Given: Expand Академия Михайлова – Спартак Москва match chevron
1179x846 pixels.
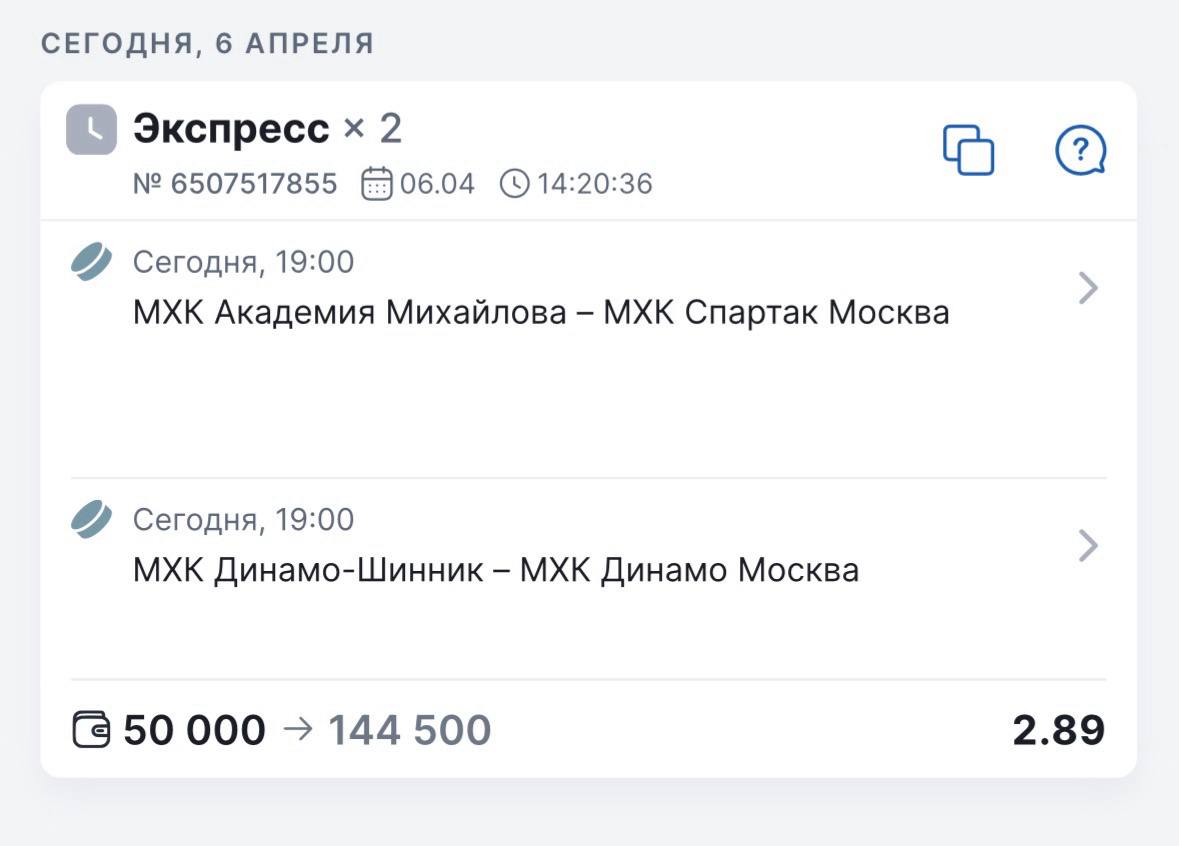Looking at the screenshot, I should point(1088,289).
